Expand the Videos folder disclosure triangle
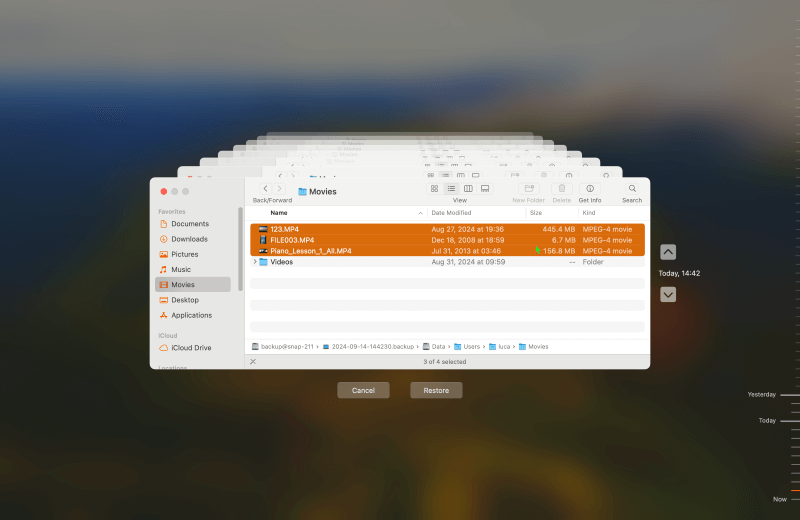This screenshot has width=800, height=520. (x=254, y=262)
